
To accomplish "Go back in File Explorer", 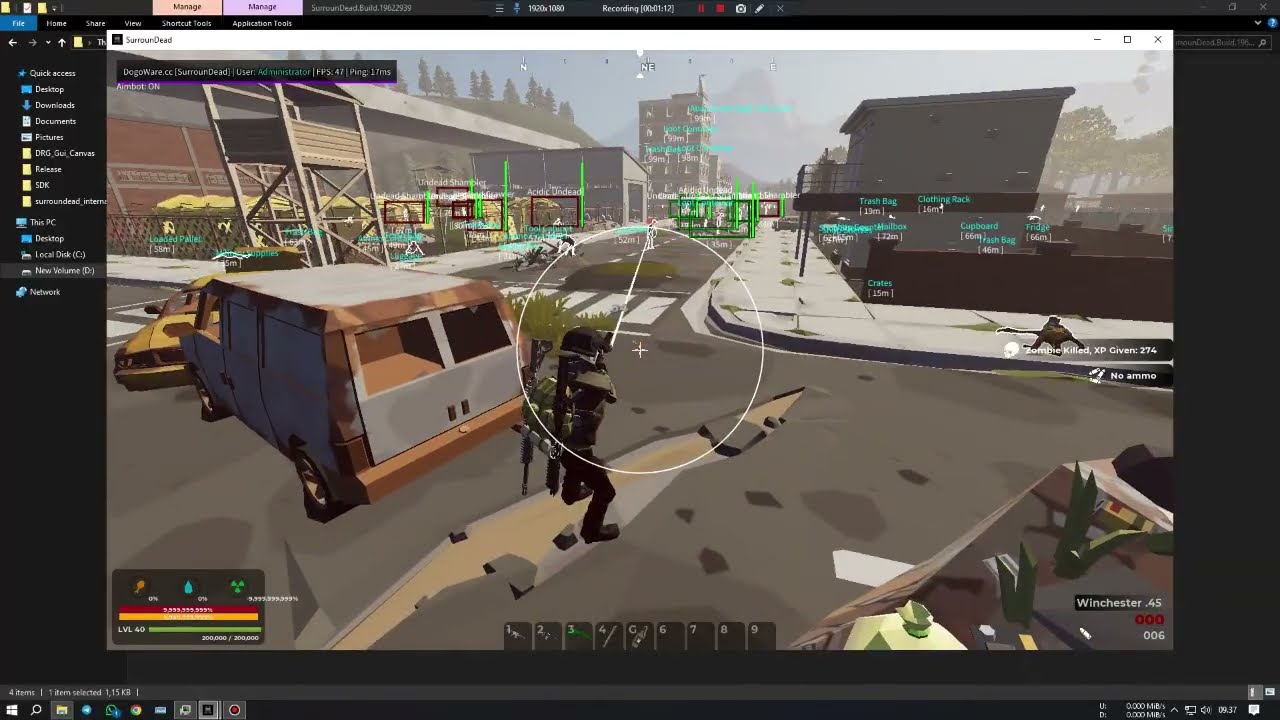I will pos(13,42).
